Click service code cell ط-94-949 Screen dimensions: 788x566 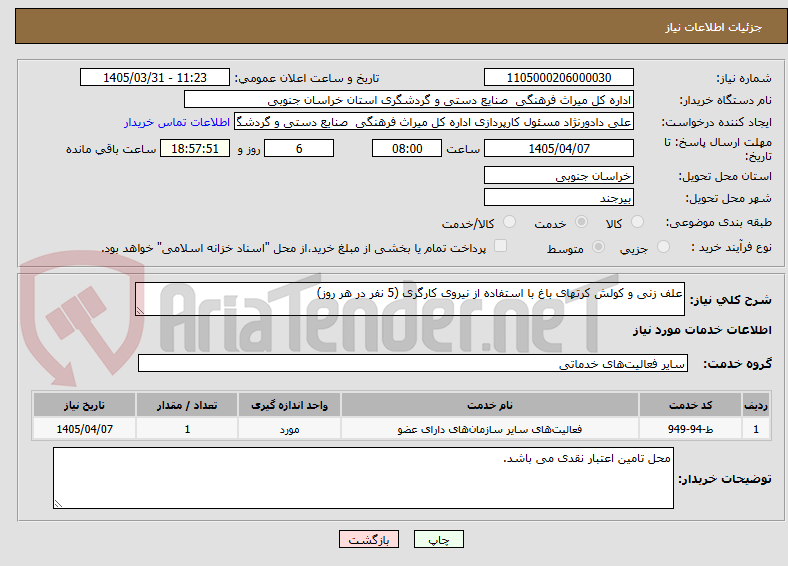point(691,429)
